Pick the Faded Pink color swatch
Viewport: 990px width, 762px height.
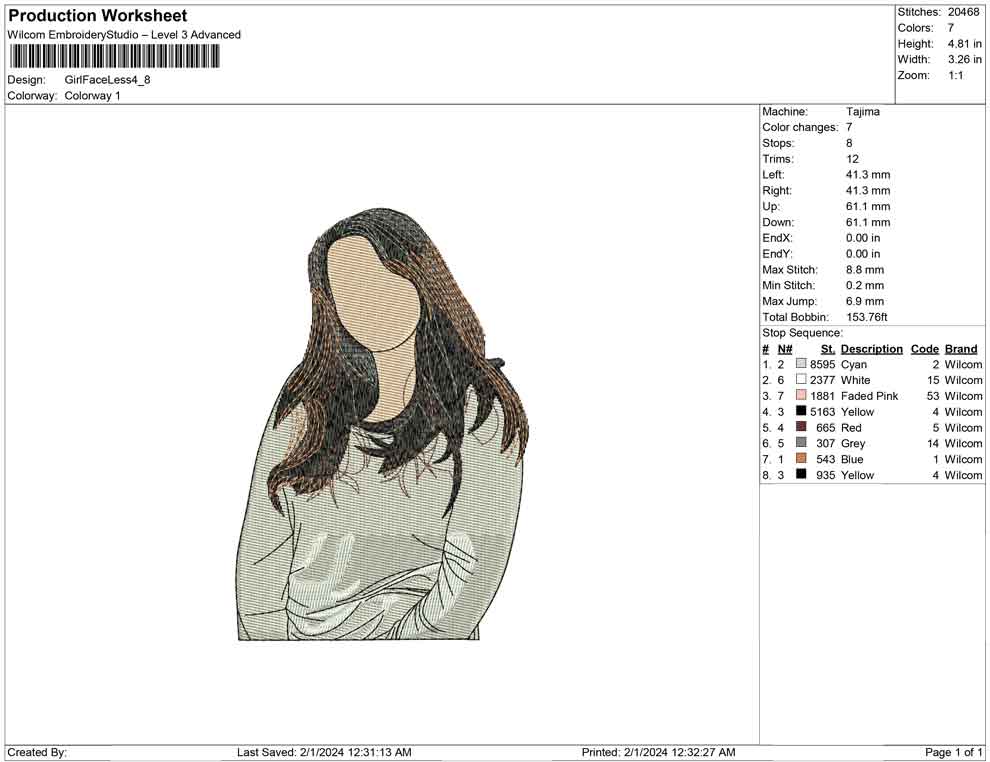[801, 396]
